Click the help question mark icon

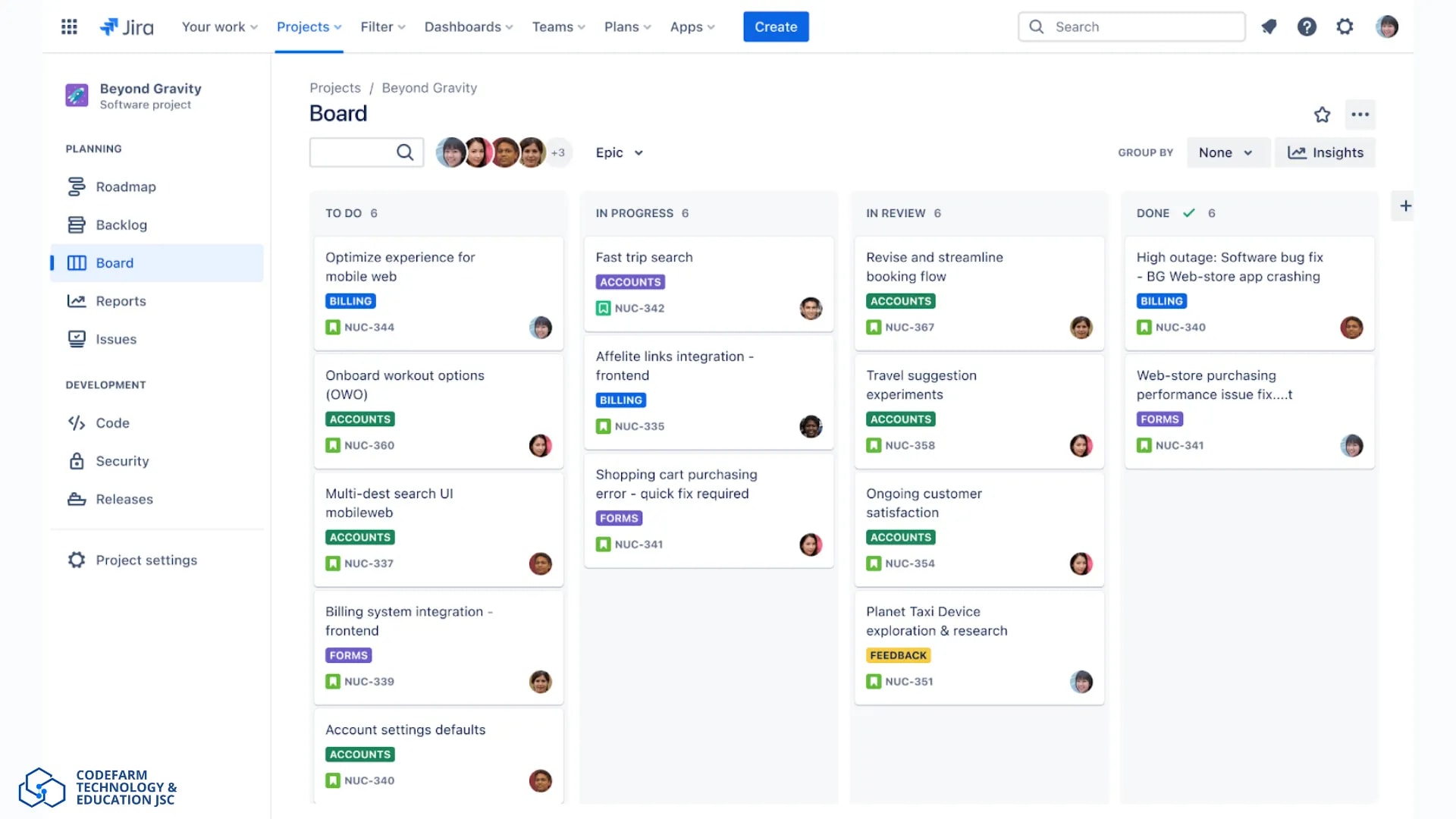click(x=1307, y=27)
